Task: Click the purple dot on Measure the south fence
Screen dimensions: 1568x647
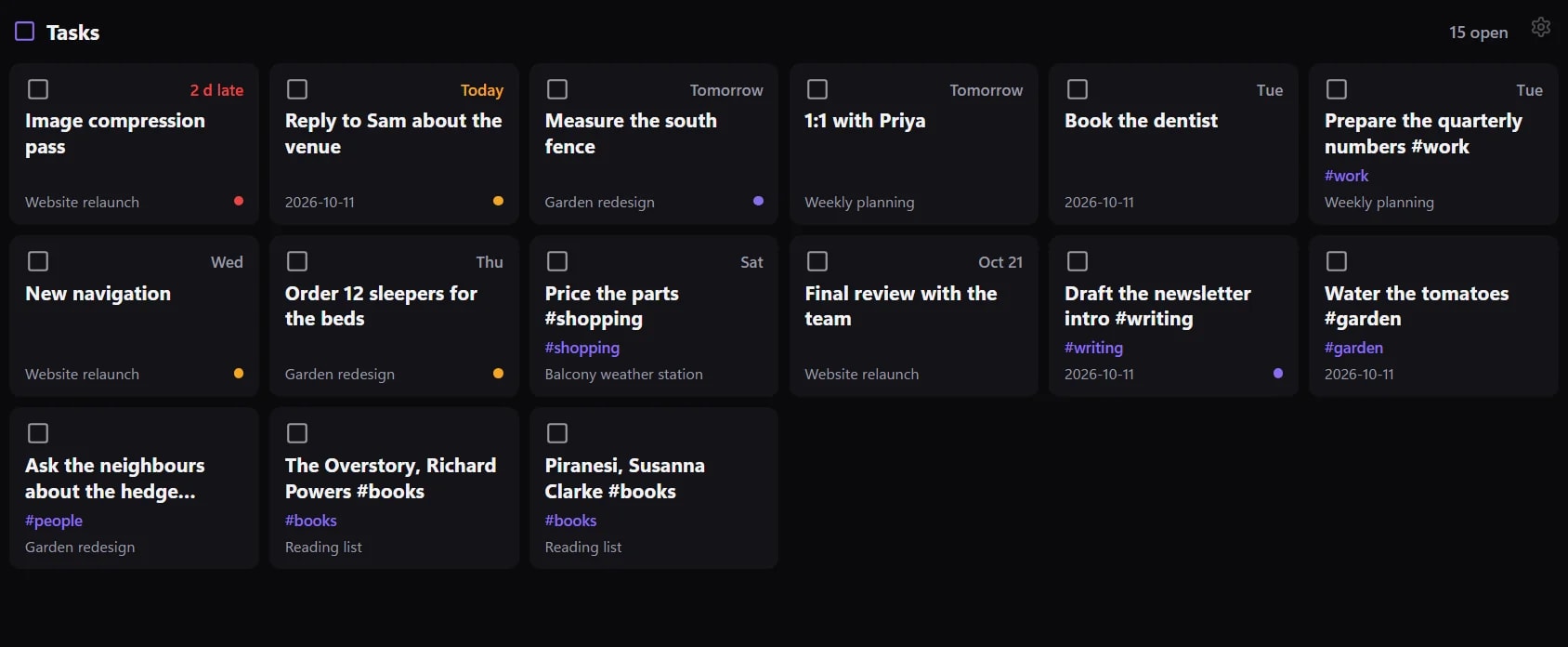Action: click(x=758, y=201)
